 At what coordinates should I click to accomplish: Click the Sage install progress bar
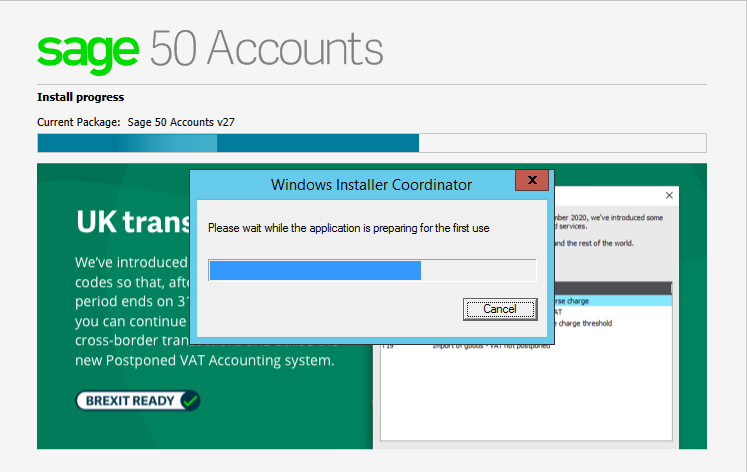(372, 143)
